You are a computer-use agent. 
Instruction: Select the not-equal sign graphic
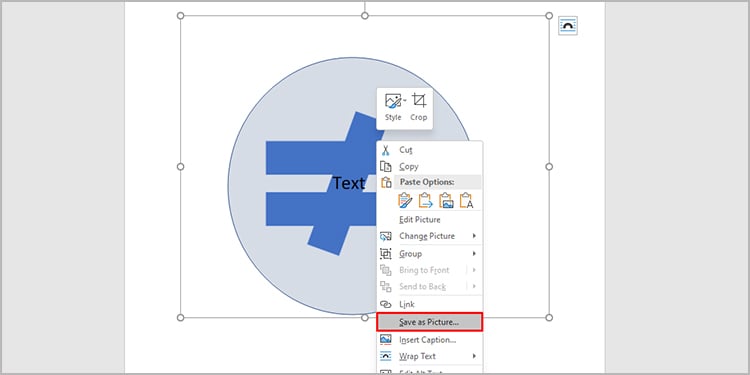coord(321,183)
